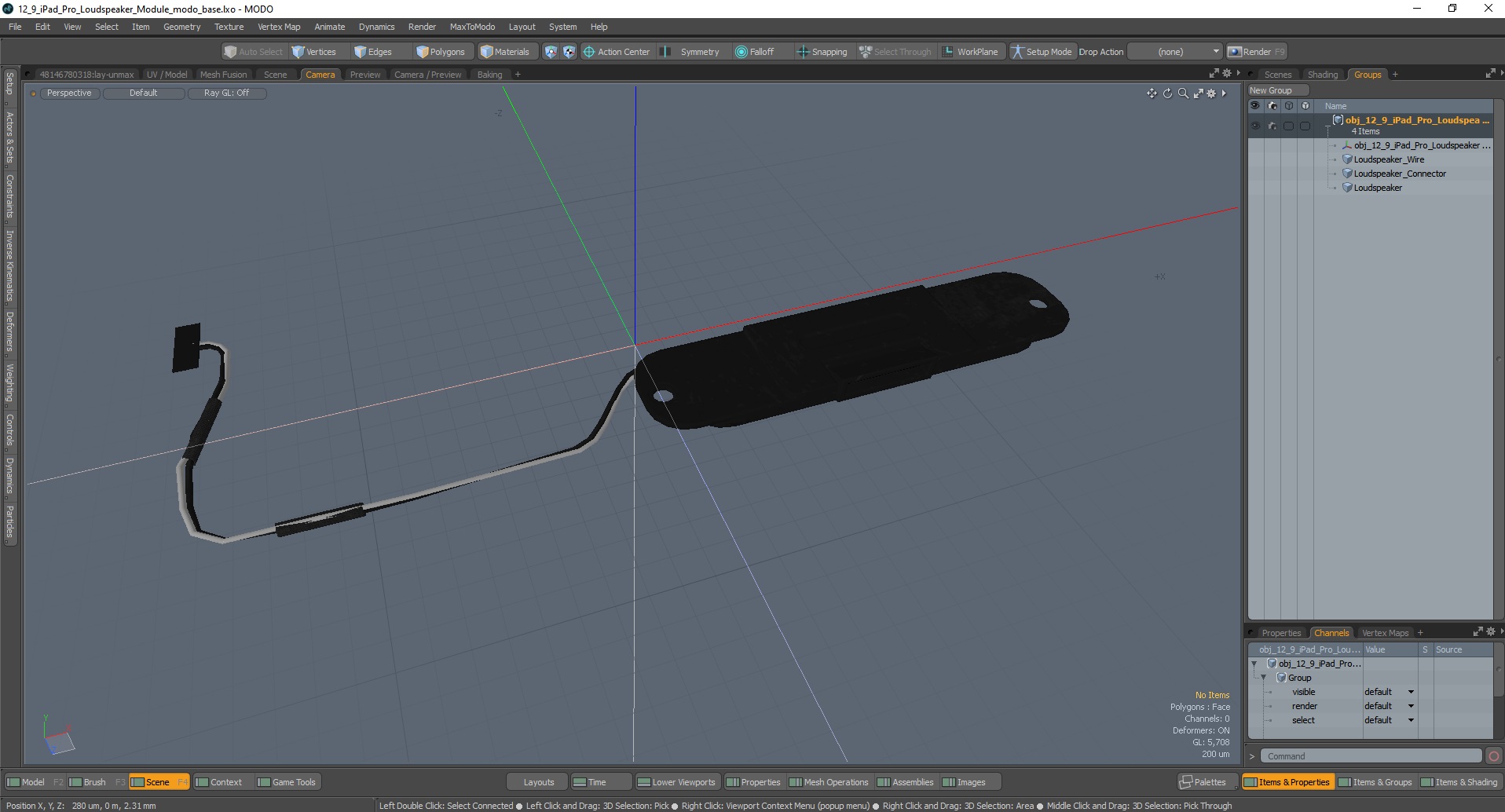The image size is (1505, 812).
Task: Toggle Snapping on
Action: [822, 52]
